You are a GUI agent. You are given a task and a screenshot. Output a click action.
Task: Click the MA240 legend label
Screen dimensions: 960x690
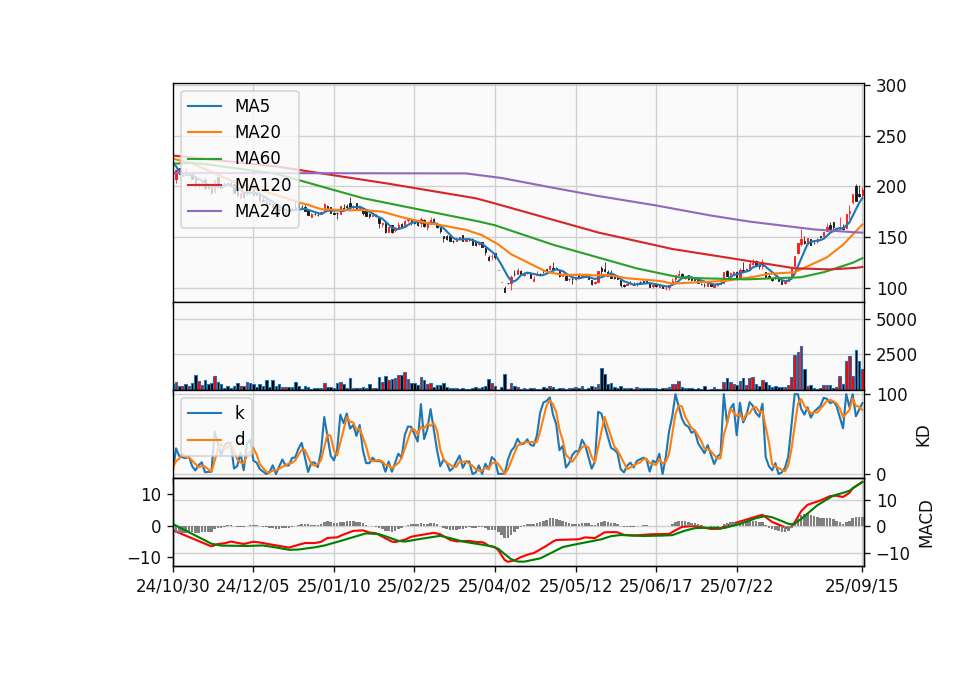[263, 211]
